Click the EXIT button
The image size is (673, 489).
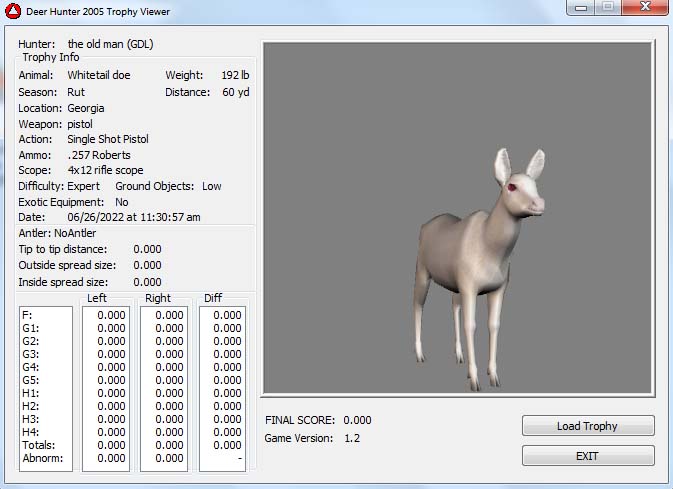pyautogui.click(x=588, y=456)
